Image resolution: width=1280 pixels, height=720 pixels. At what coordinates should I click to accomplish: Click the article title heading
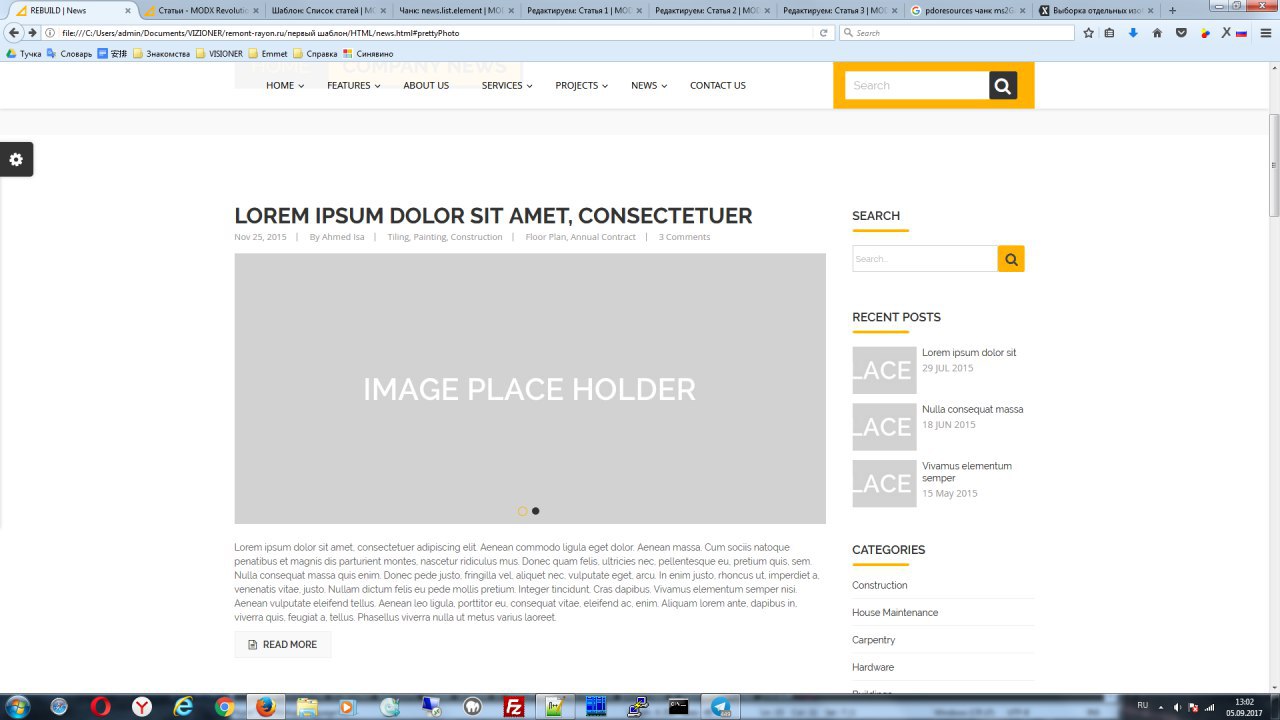(493, 216)
